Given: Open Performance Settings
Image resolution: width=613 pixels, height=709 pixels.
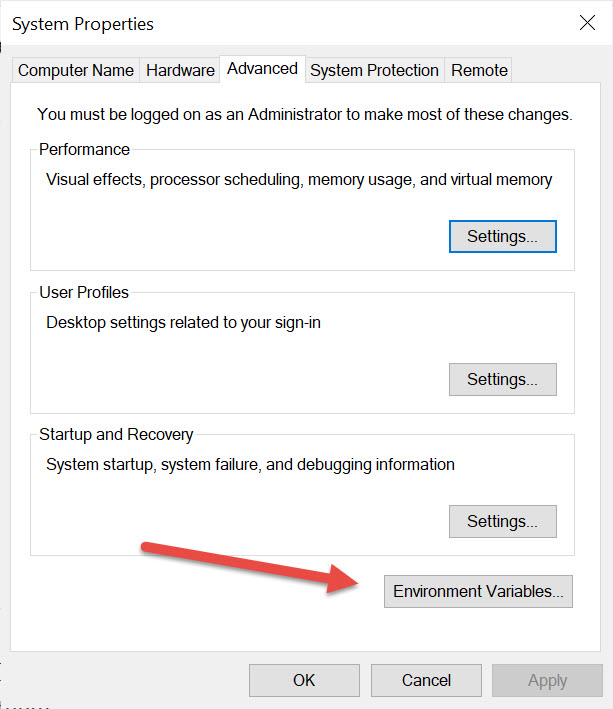Looking at the screenshot, I should coord(502,237).
